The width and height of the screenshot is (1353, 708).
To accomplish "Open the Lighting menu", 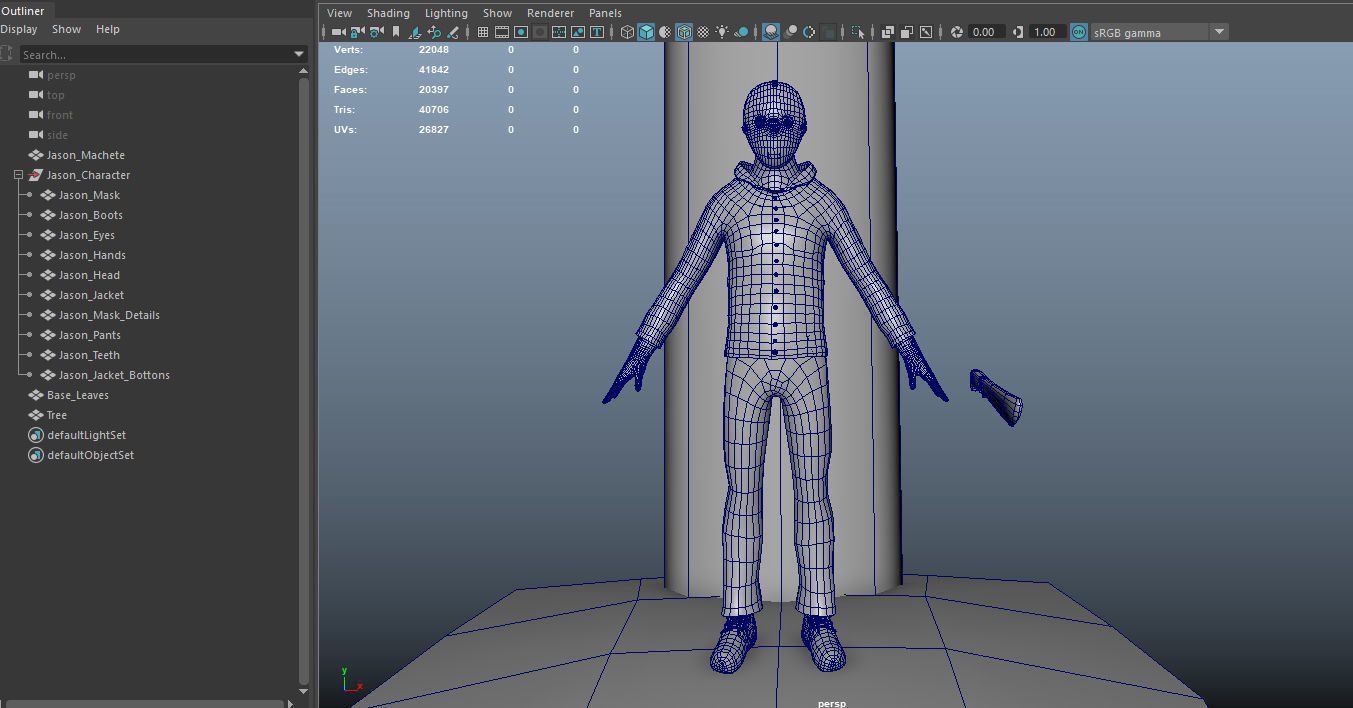I will click(446, 13).
